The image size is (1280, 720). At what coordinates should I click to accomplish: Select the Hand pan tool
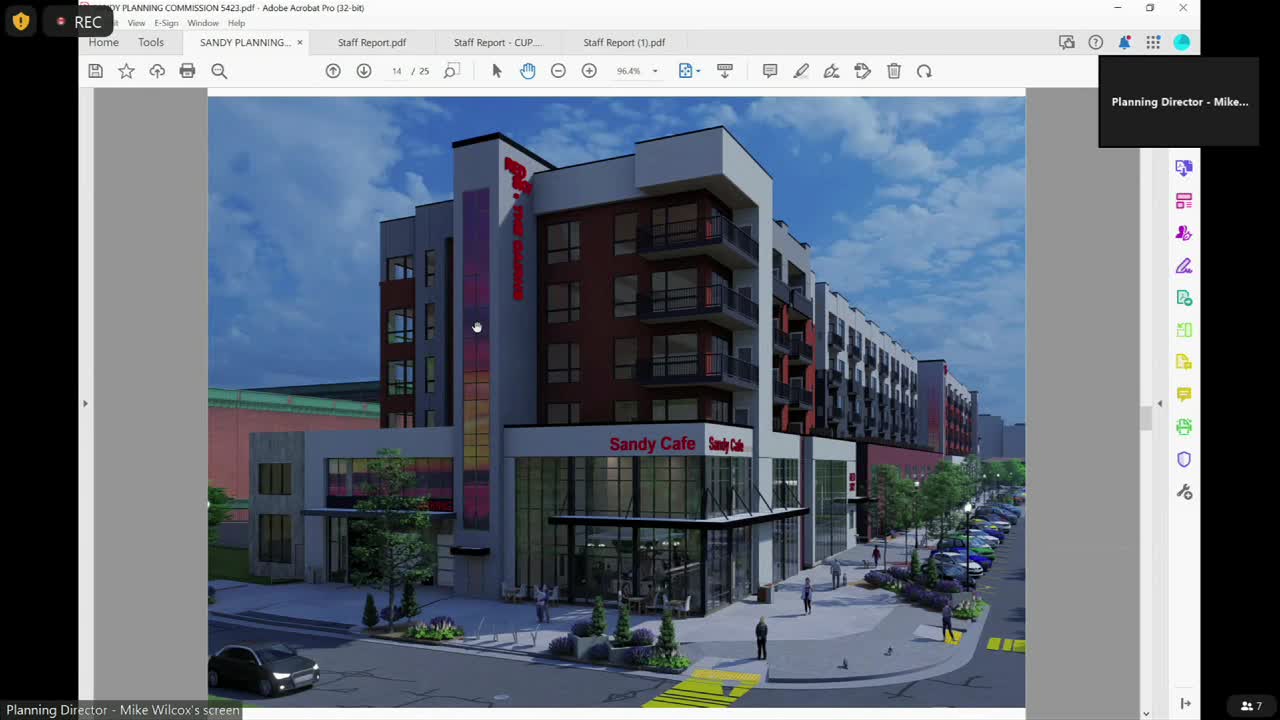[527, 71]
